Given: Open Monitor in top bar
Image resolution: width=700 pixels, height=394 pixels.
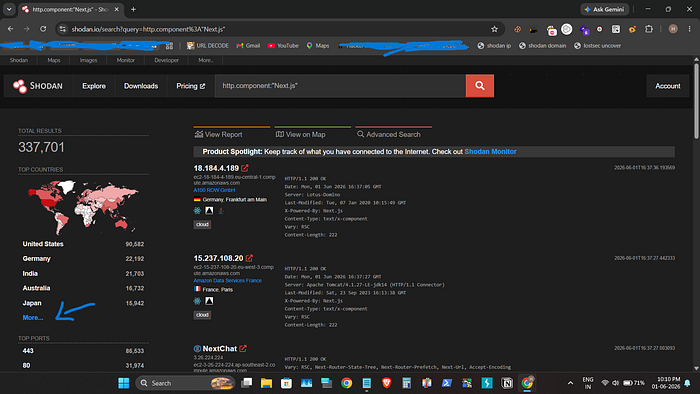Looking at the screenshot, I should [125, 60].
